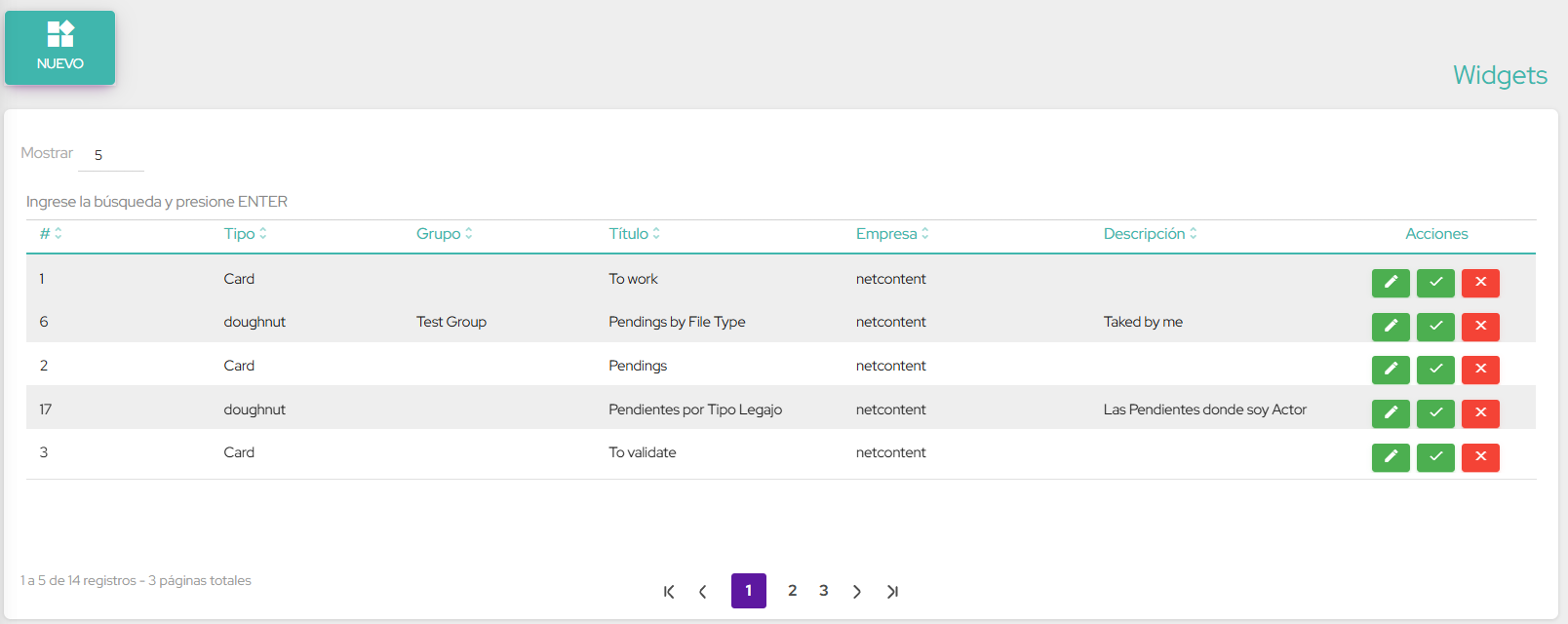Edit the 'Pendientes por Tipo Legajo' widget
This screenshot has width=1568, height=624.
[1391, 413]
